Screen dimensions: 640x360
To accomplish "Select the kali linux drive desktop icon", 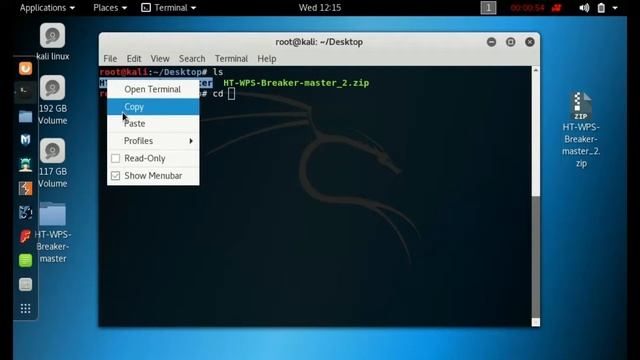I will [x=53, y=42].
